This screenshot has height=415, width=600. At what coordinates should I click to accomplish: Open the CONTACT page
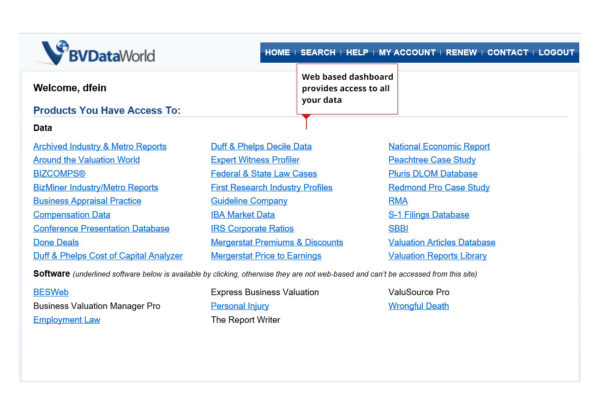click(508, 53)
